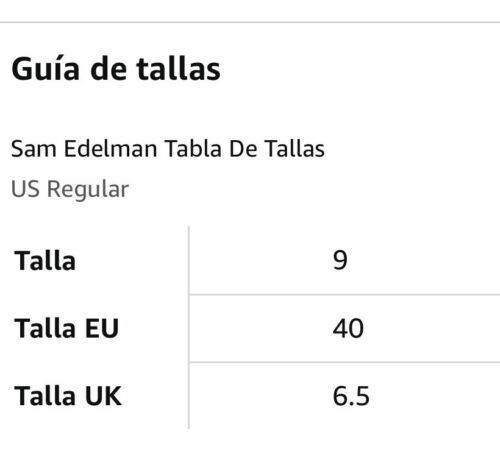Click the UK text in Talla UK
Viewport: 500px width, 457px height.
[x=103, y=396]
